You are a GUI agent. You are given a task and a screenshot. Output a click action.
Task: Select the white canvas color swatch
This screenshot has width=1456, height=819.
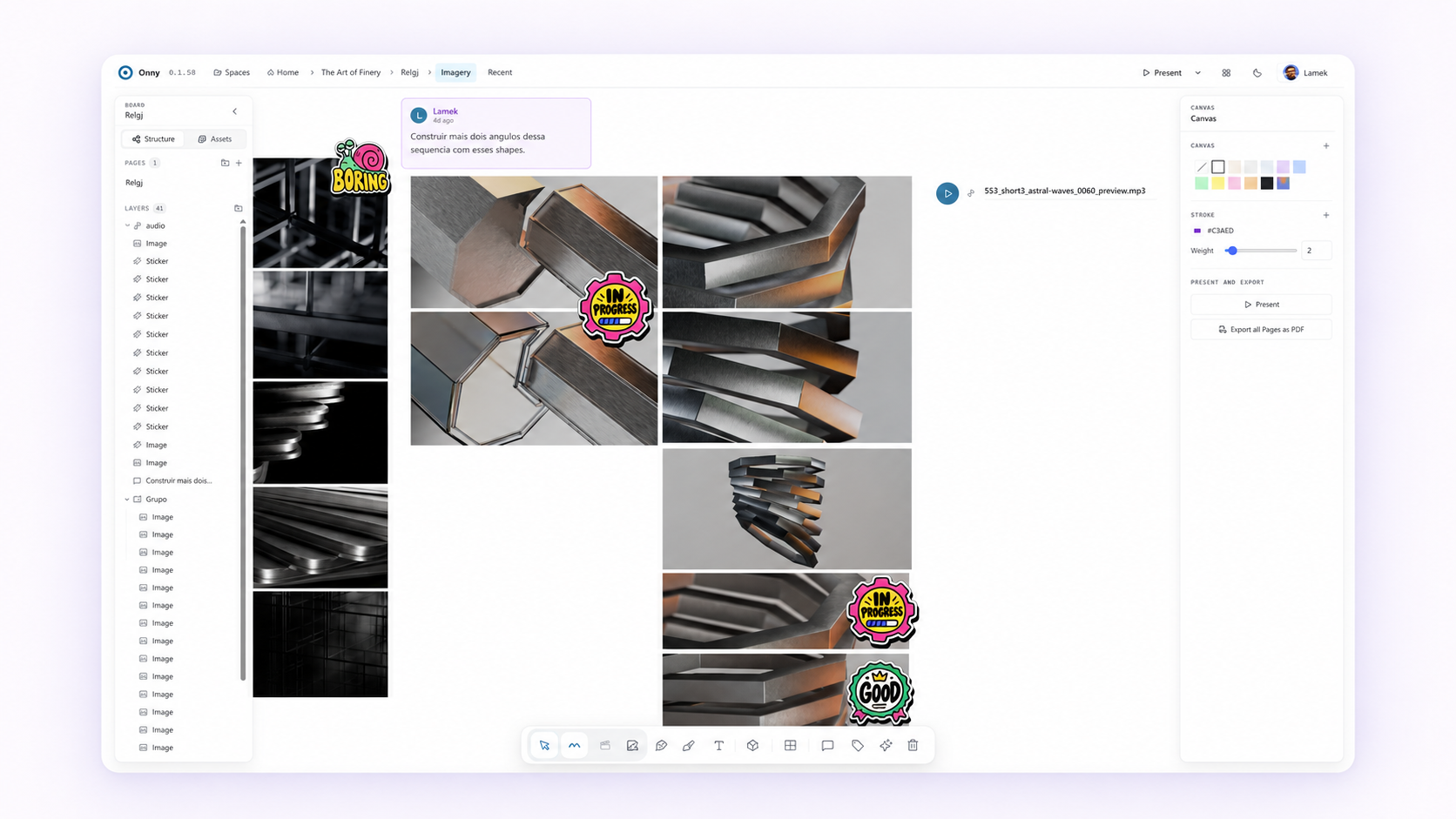[1218, 167]
